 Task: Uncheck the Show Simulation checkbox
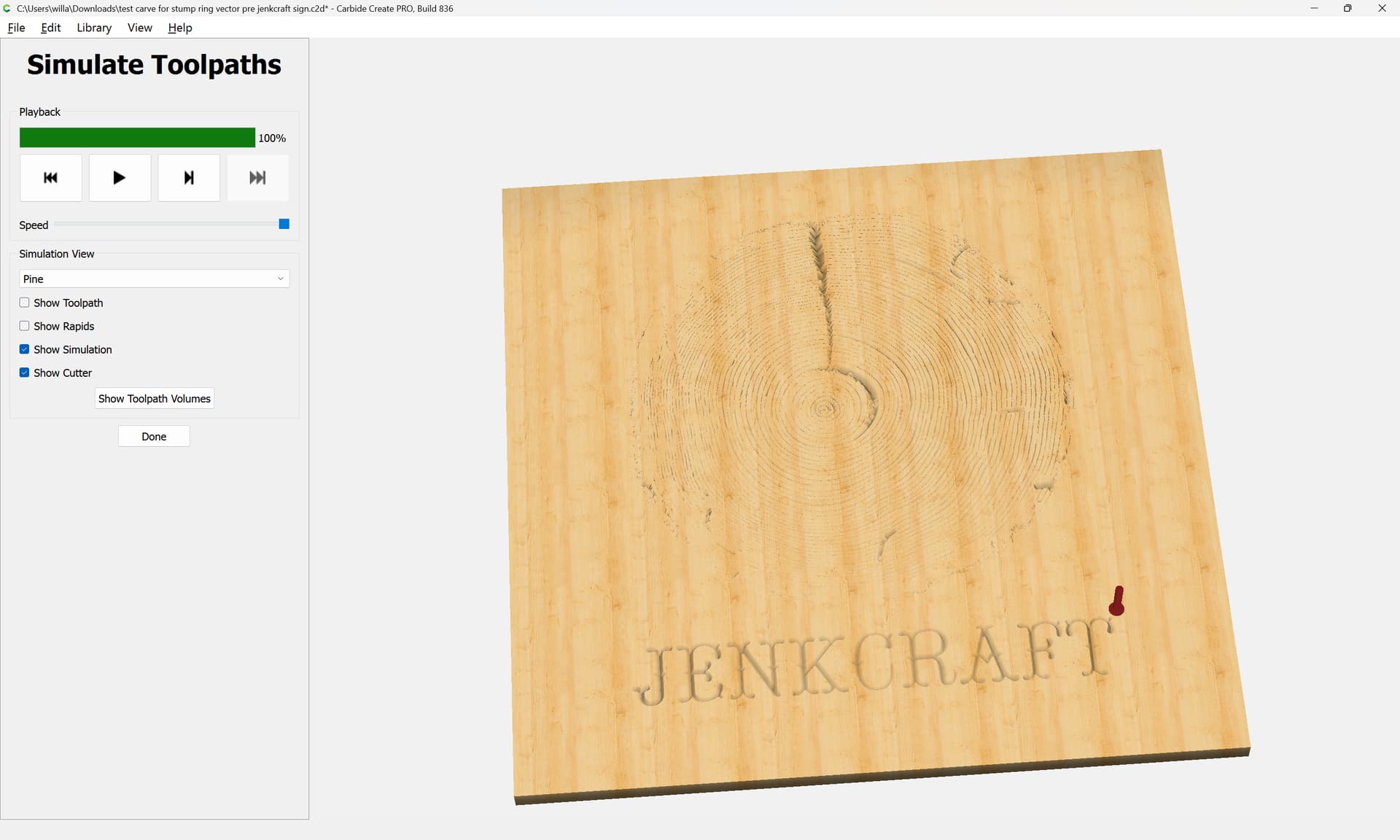tap(25, 349)
